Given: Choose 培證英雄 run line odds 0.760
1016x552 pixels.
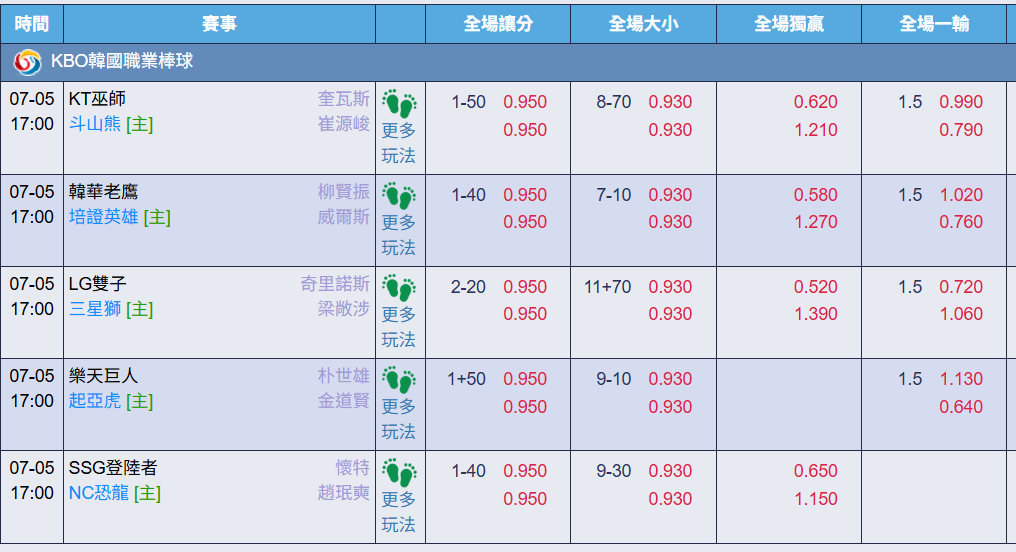Looking at the screenshot, I should [x=961, y=222].
